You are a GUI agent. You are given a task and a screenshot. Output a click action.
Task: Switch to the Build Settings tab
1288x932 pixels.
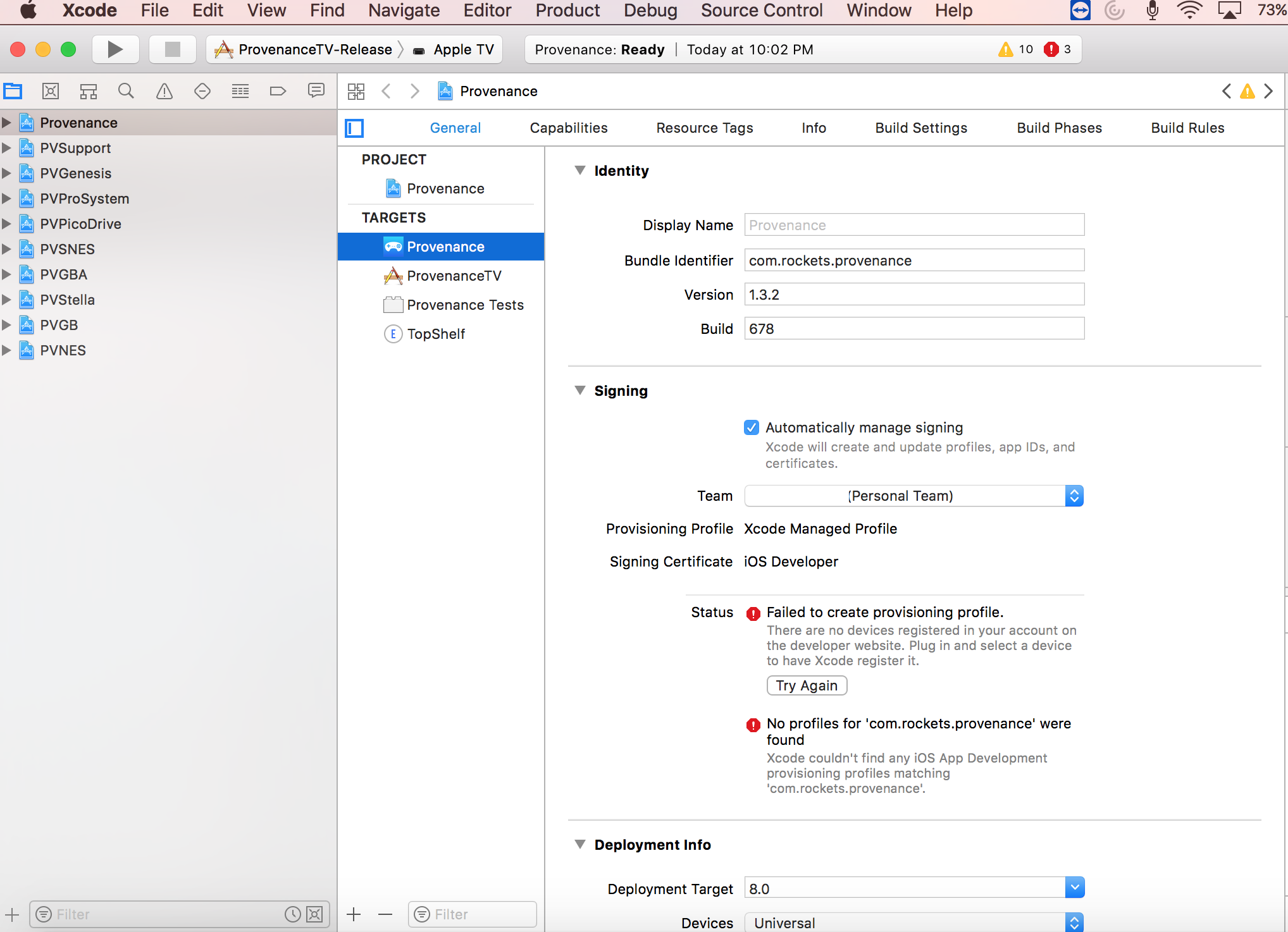coord(921,128)
